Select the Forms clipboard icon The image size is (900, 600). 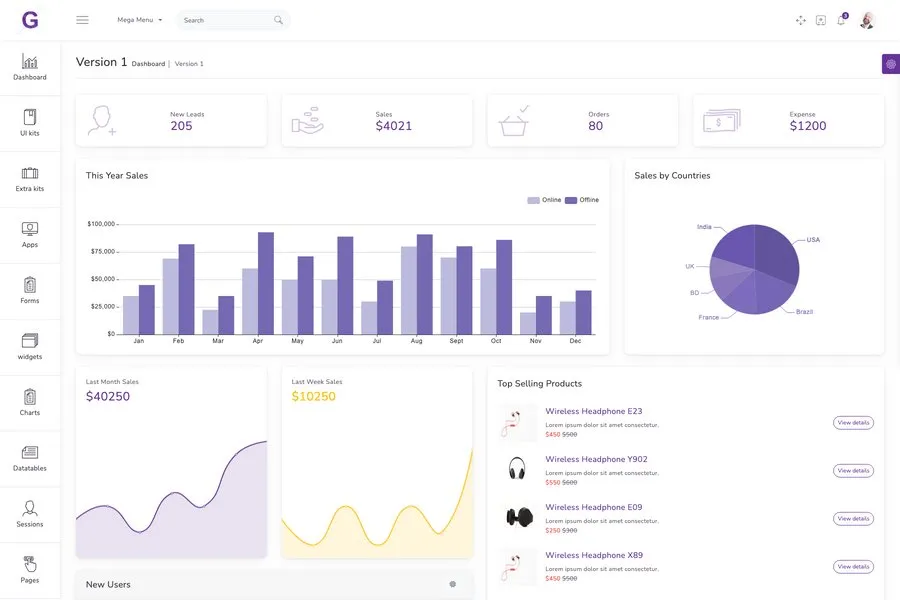coord(30,286)
